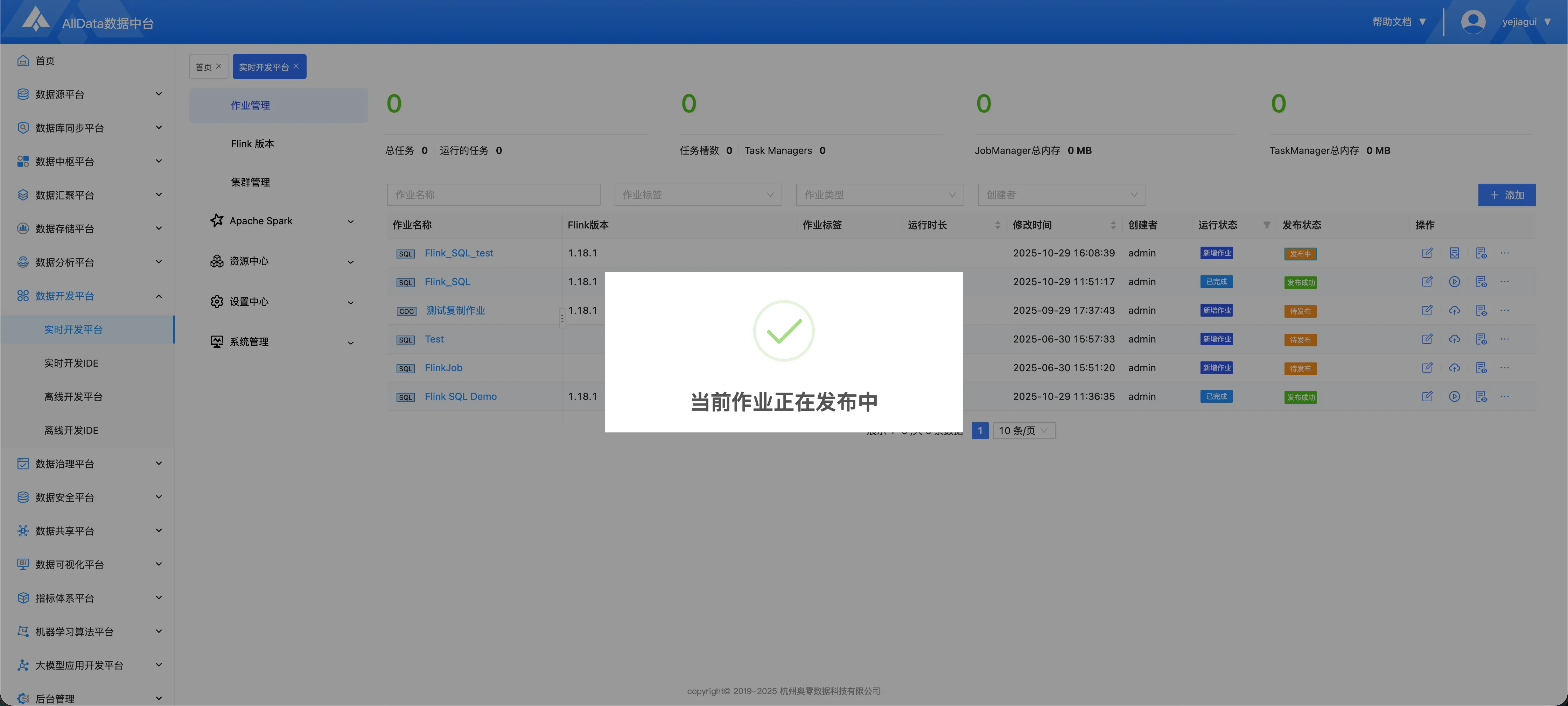Image resolution: width=1568 pixels, height=706 pixels.
Task: Select Flink 版本 menu item
Action: pyautogui.click(x=252, y=144)
